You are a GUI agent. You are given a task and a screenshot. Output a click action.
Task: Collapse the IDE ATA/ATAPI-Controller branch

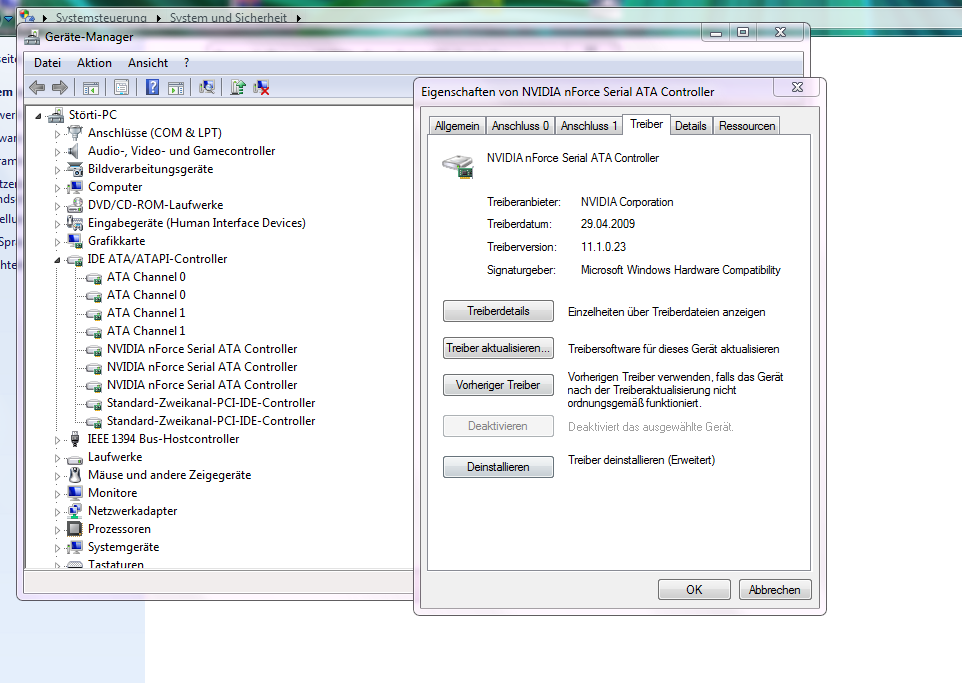(x=57, y=260)
